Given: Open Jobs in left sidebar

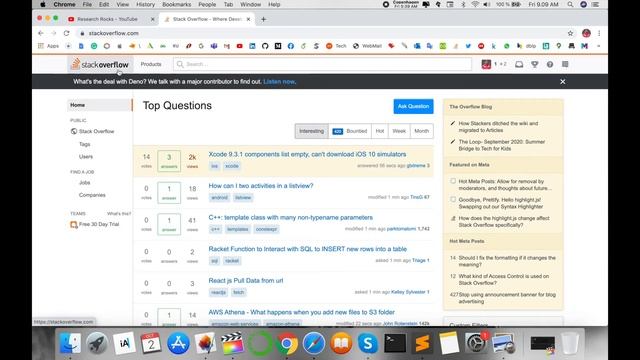Looking at the screenshot, I should (84, 182).
